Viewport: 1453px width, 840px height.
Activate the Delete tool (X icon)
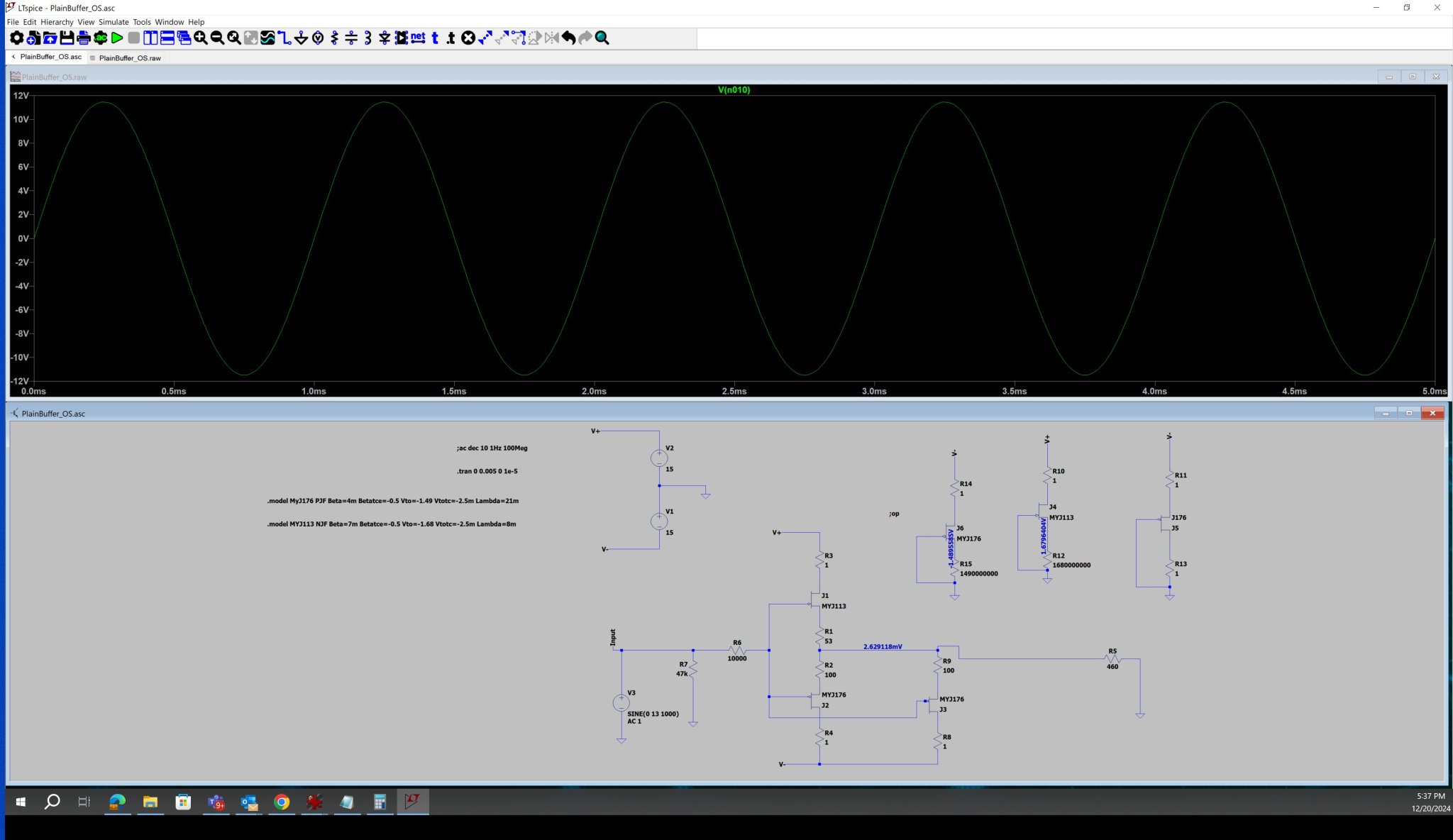[x=468, y=38]
